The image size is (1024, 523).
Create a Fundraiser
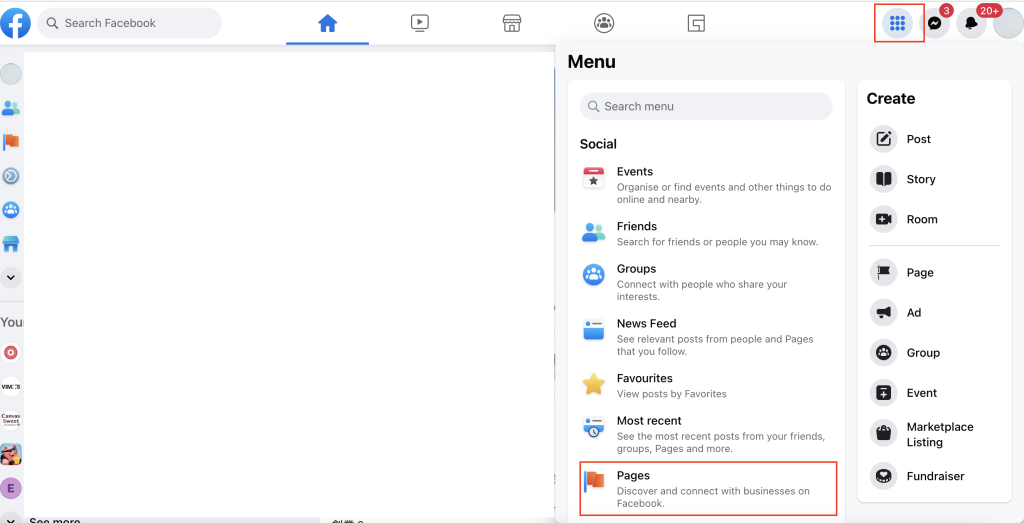(935, 476)
